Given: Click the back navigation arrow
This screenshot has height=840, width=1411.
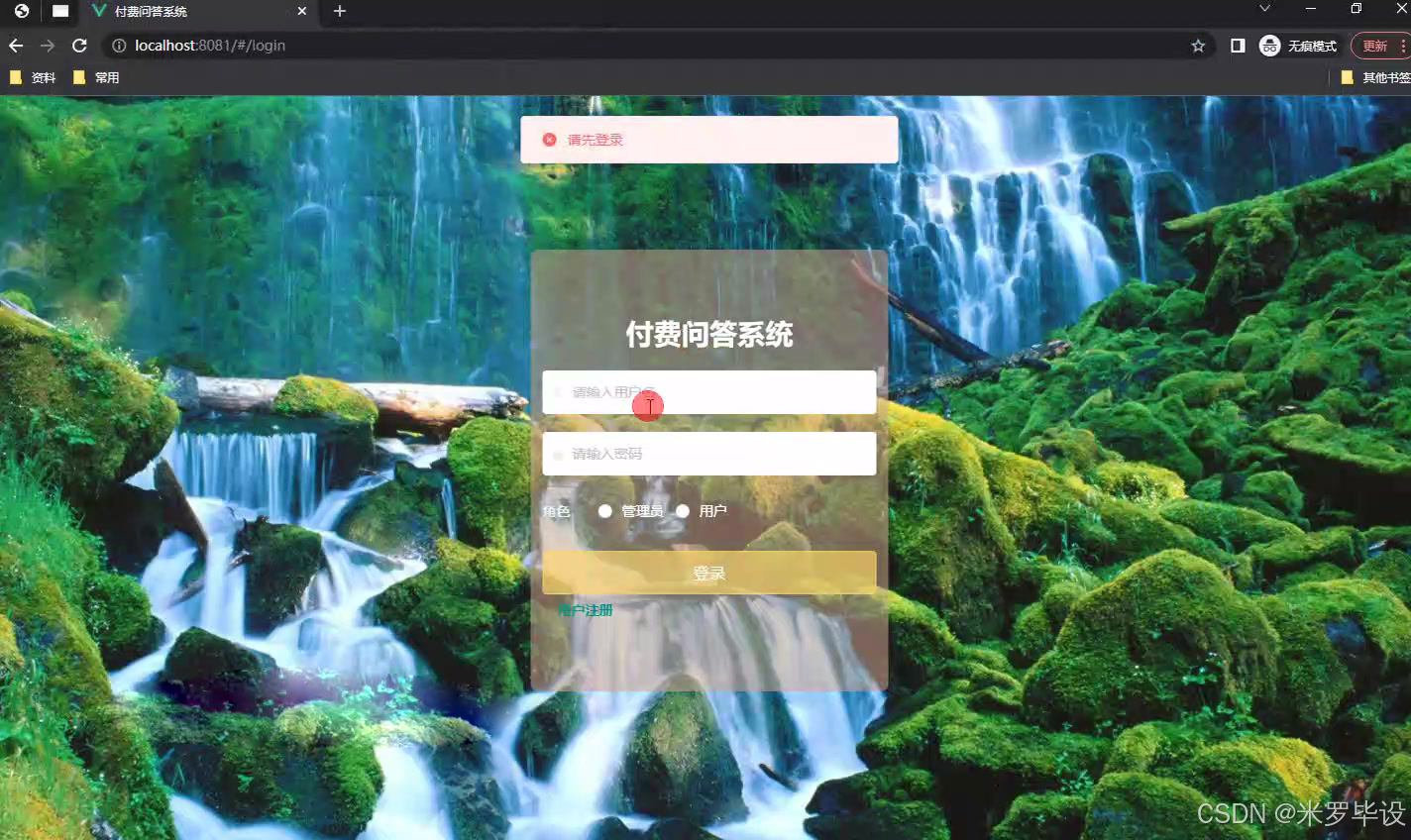Looking at the screenshot, I should point(16,46).
